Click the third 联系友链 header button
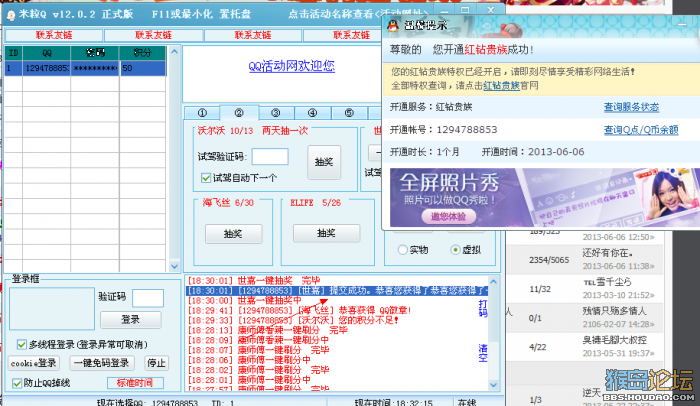The image size is (700, 406). 253,35
